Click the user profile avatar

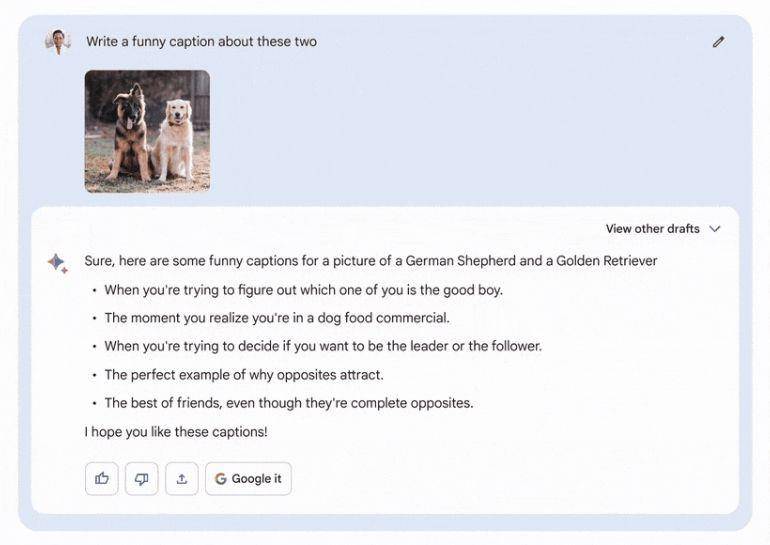pyautogui.click(x=58, y=42)
